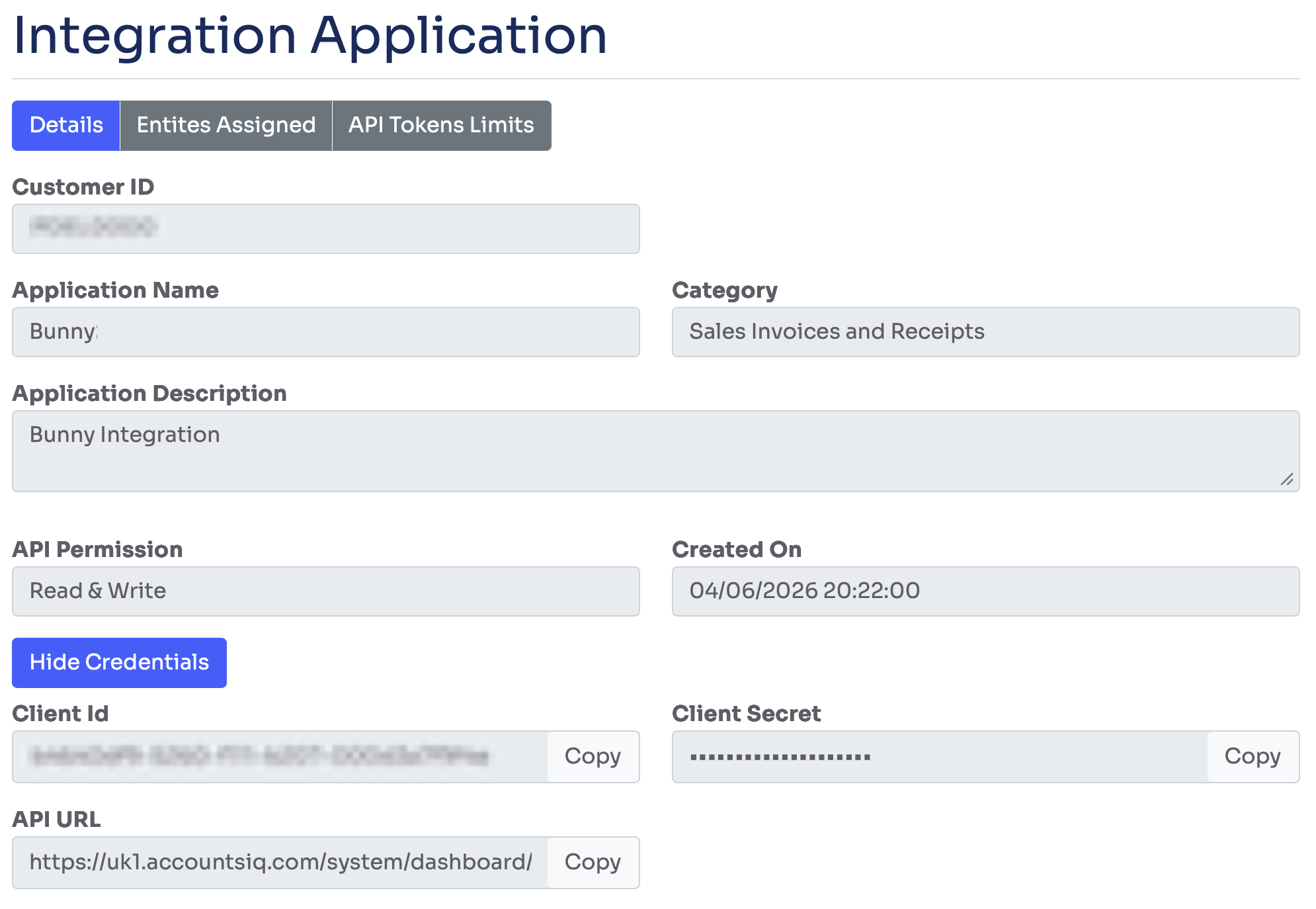
Task: Click the API URL label
Action: click(x=56, y=820)
